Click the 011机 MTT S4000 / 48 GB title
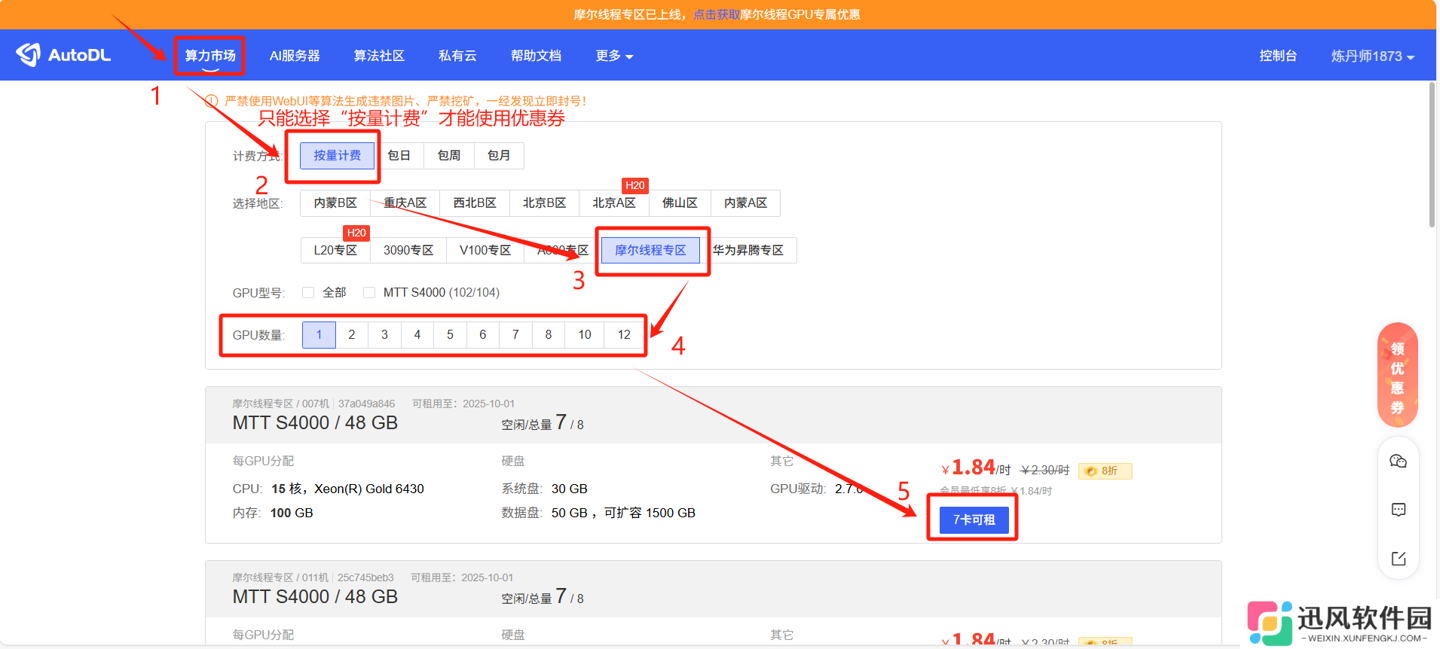1440x649 pixels. [315, 597]
